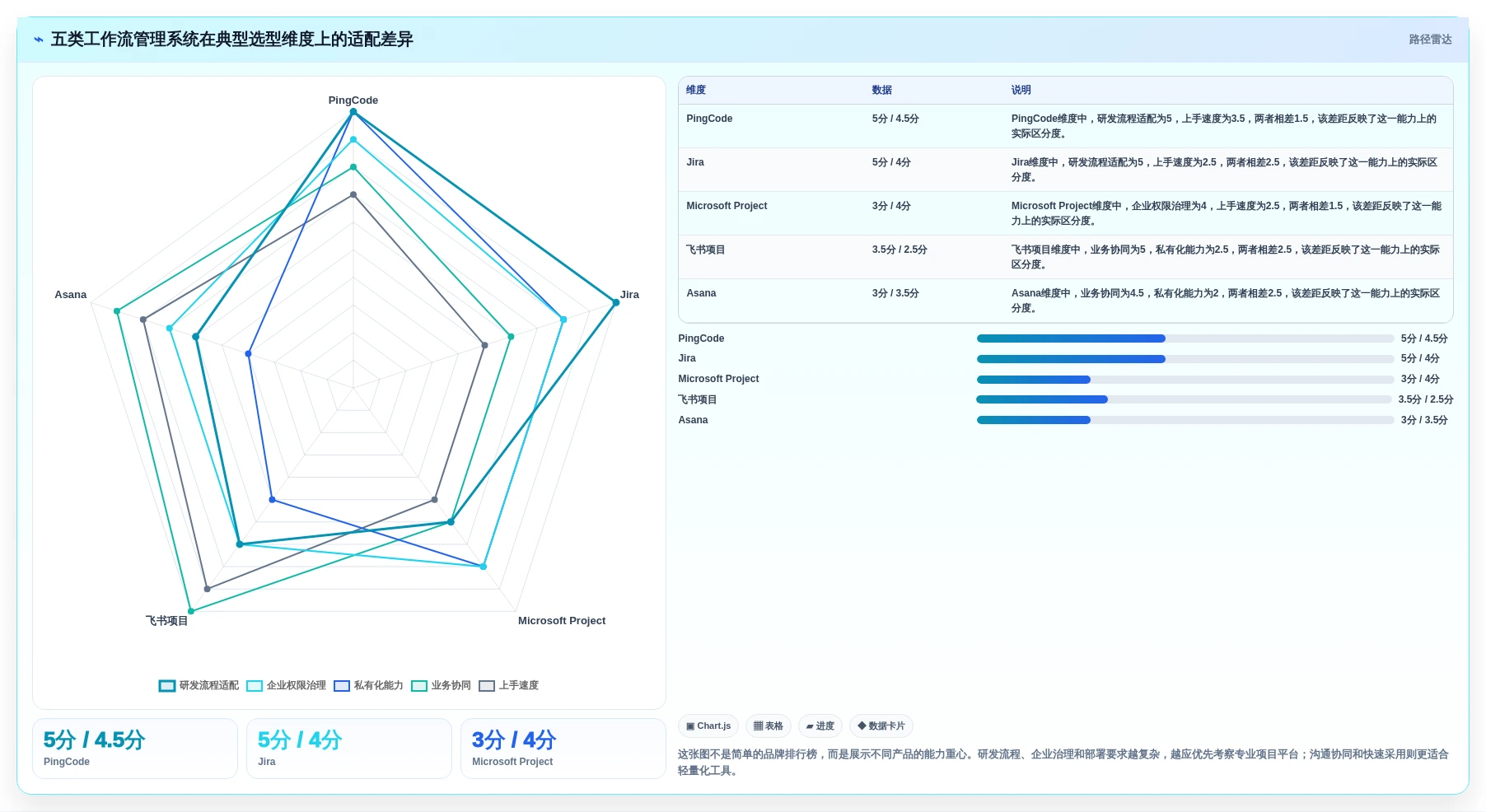Select the Asana table row name
The height and width of the screenshot is (812, 1486).
(x=701, y=293)
